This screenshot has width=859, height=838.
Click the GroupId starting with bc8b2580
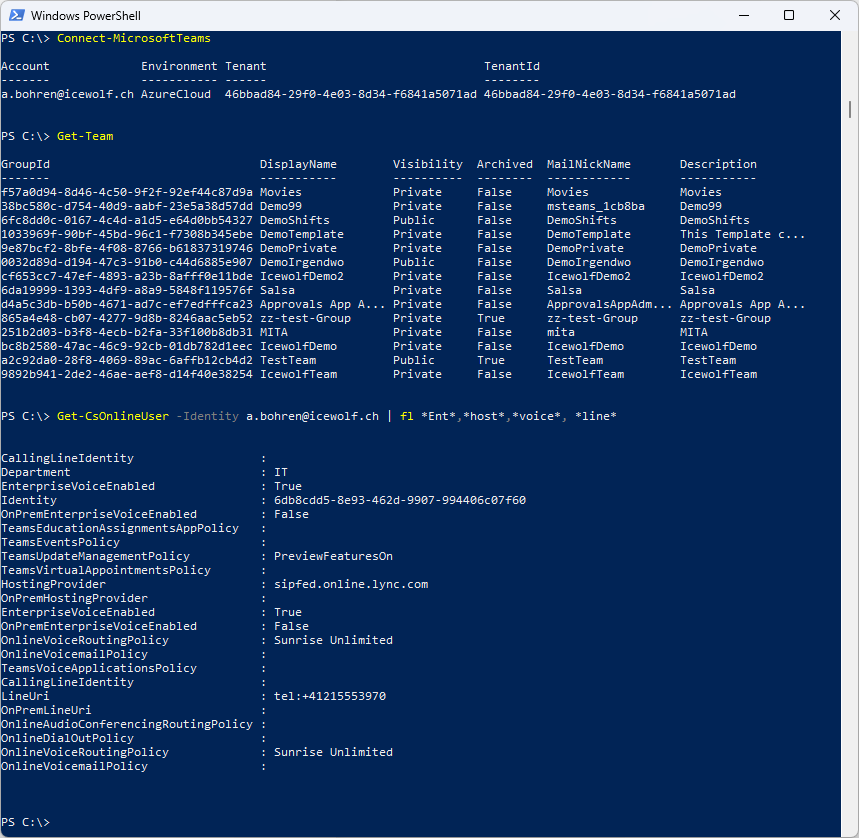(x=127, y=346)
